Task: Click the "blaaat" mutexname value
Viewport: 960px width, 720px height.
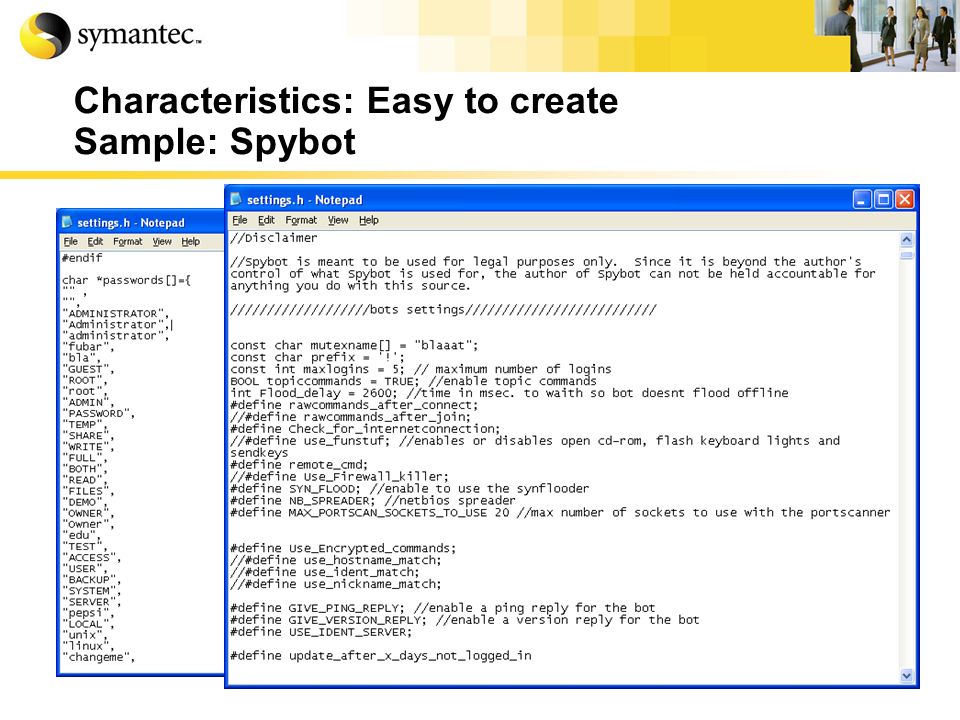Action: (x=442, y=345)
